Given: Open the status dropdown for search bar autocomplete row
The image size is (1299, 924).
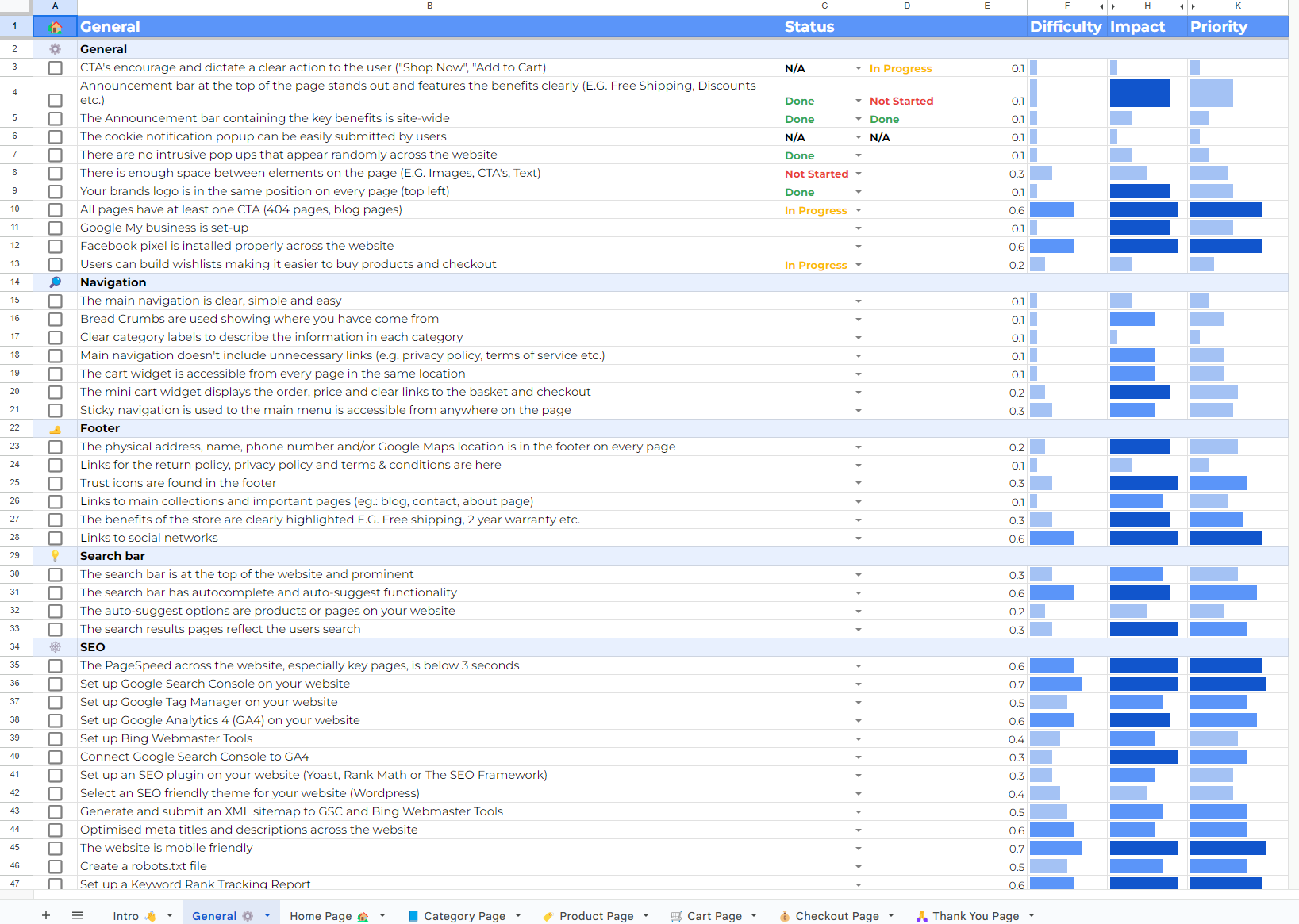Looking at the screenshot, I should click(x=859, y=593).
